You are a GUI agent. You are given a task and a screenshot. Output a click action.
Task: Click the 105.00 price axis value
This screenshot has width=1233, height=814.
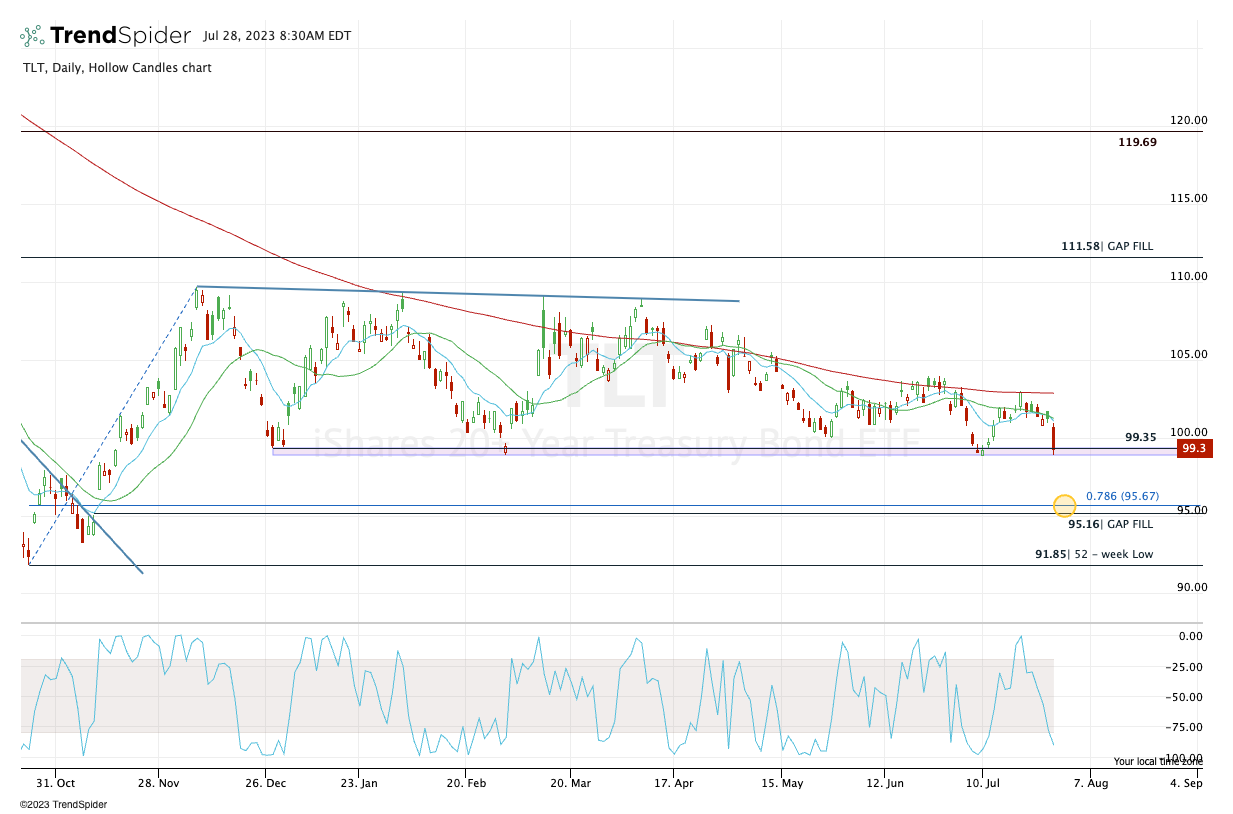click(x=1189, y=354)
